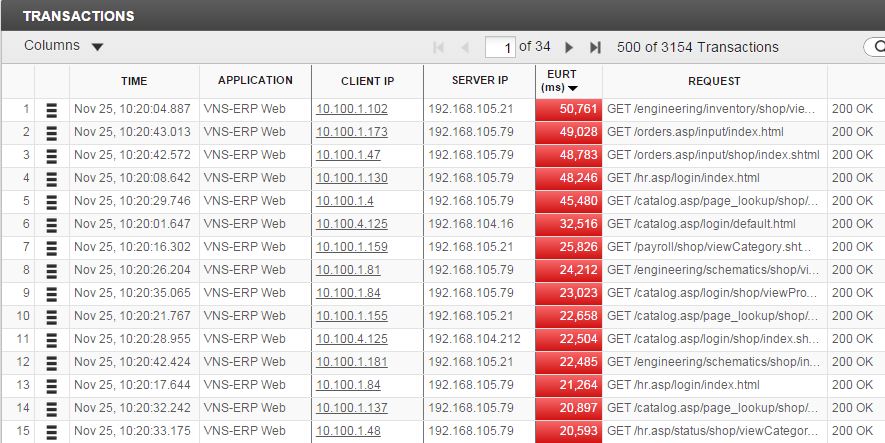Image resolution: width=885 pixels, height=443 pixels.
Task: Select the red EURT cell 50,761
Action: tap(568, 109)
